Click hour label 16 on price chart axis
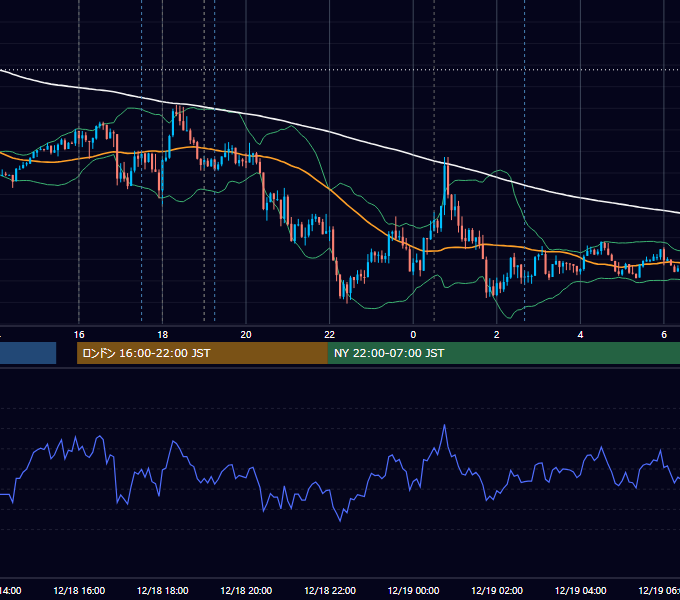 click(x=79, y=335)
